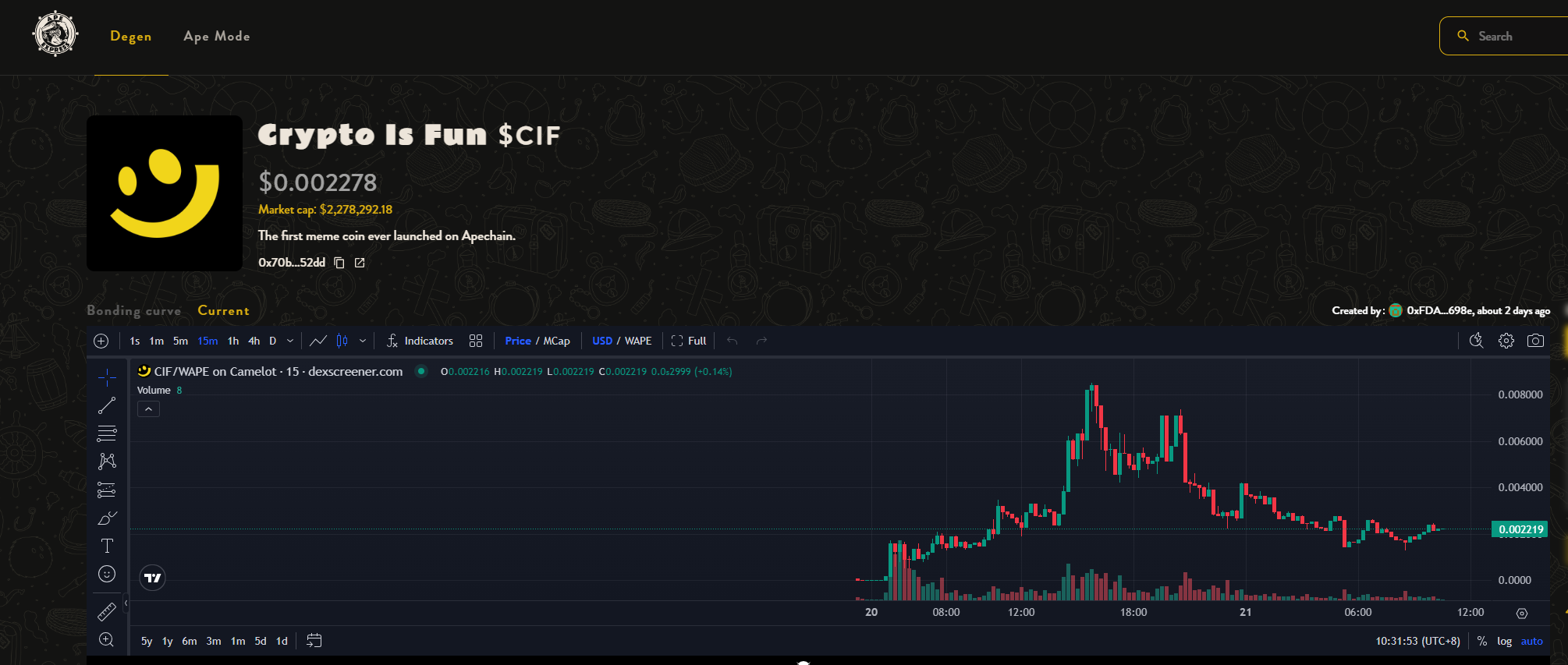Set the chart range to 5d
Screen dimensions: 1568x665
(x=261, y=641)
